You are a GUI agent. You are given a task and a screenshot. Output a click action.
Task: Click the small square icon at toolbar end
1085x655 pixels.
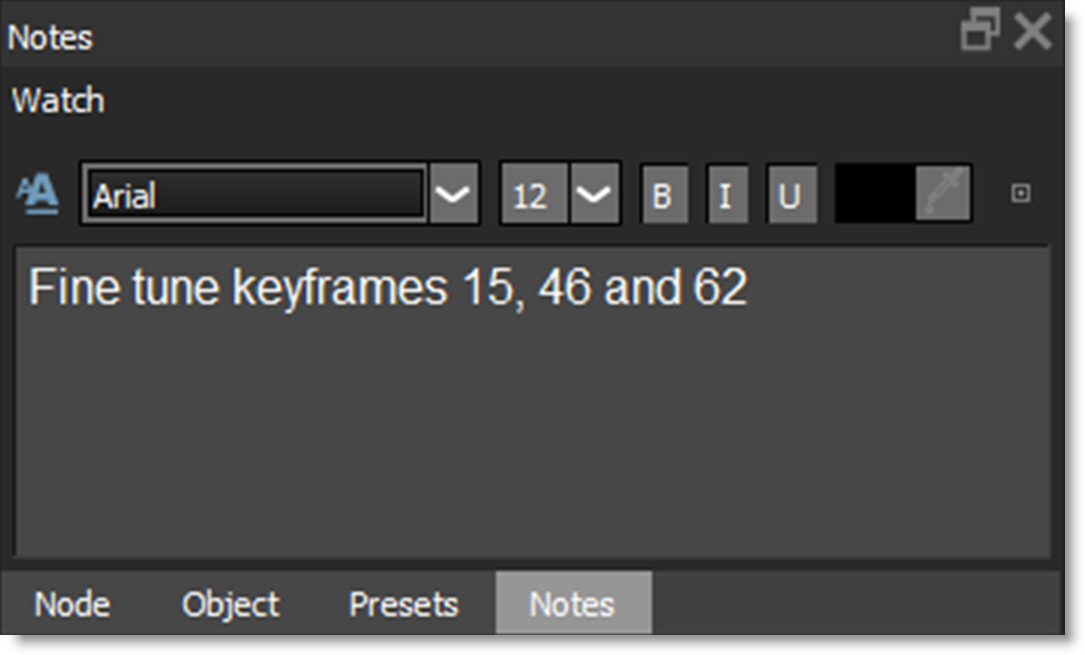pos(1020,194)
